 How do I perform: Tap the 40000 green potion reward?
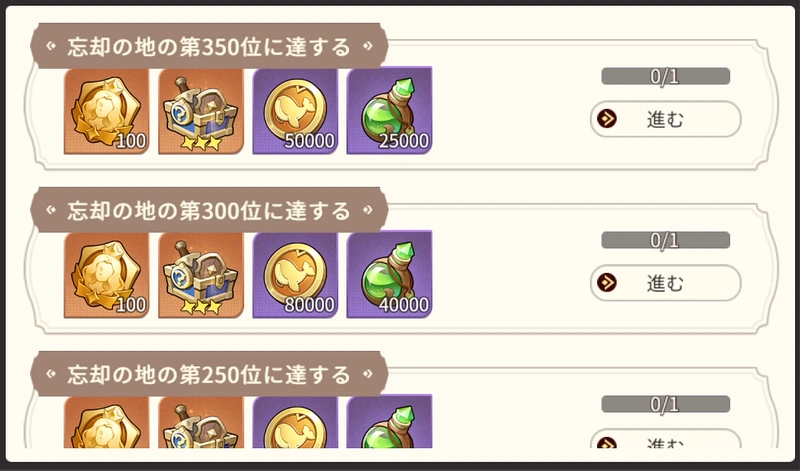(x=389, y=275)
